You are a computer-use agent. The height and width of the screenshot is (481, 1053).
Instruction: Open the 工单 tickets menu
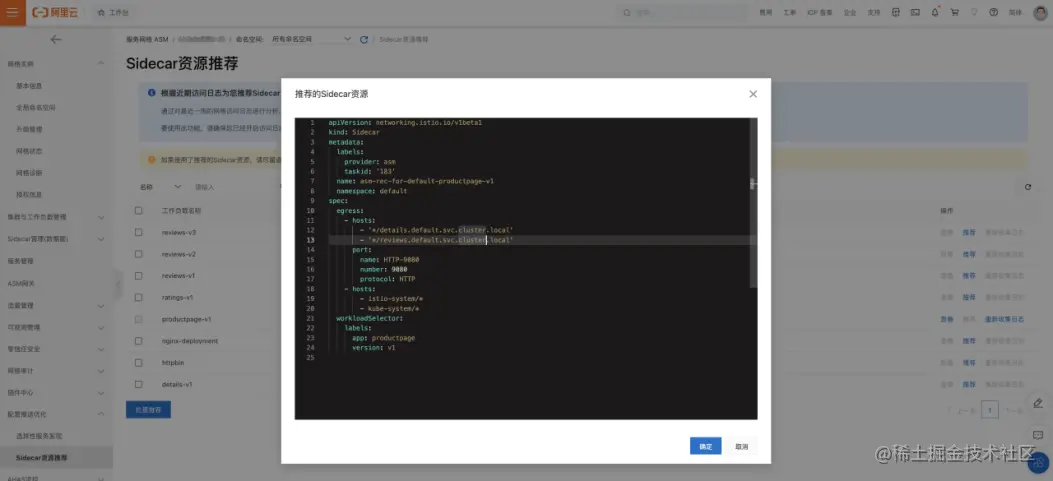coord(790,13)
